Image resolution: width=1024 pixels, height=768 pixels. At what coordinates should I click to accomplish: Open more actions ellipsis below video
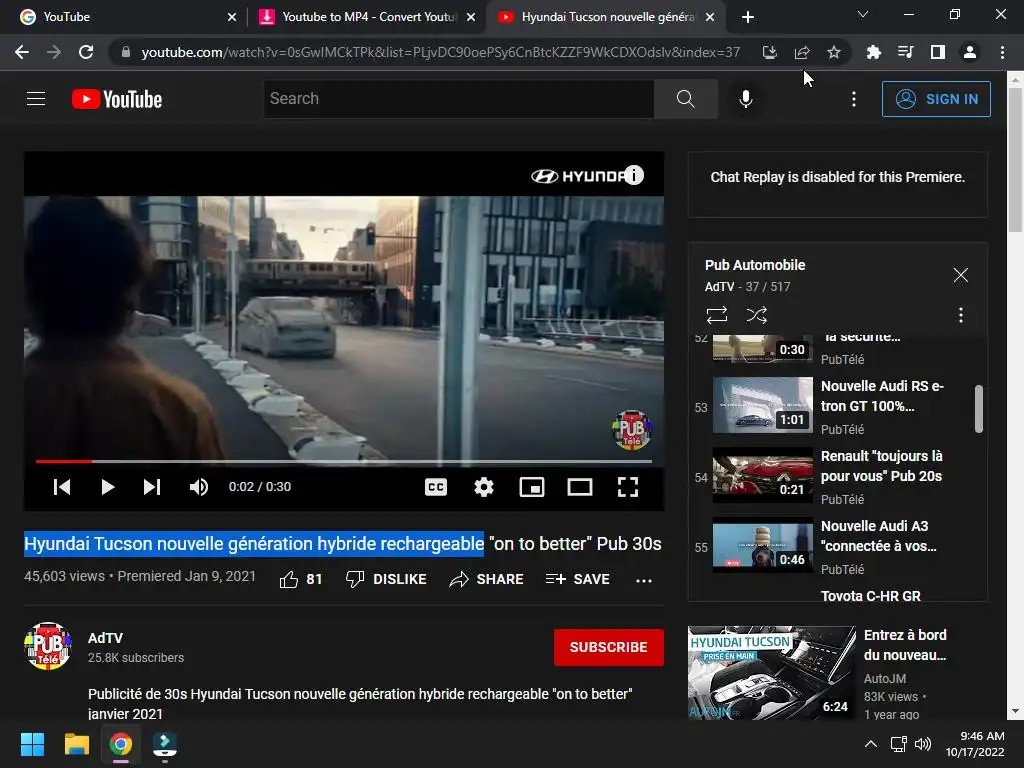pyautogui.click(x=644, y=581)
